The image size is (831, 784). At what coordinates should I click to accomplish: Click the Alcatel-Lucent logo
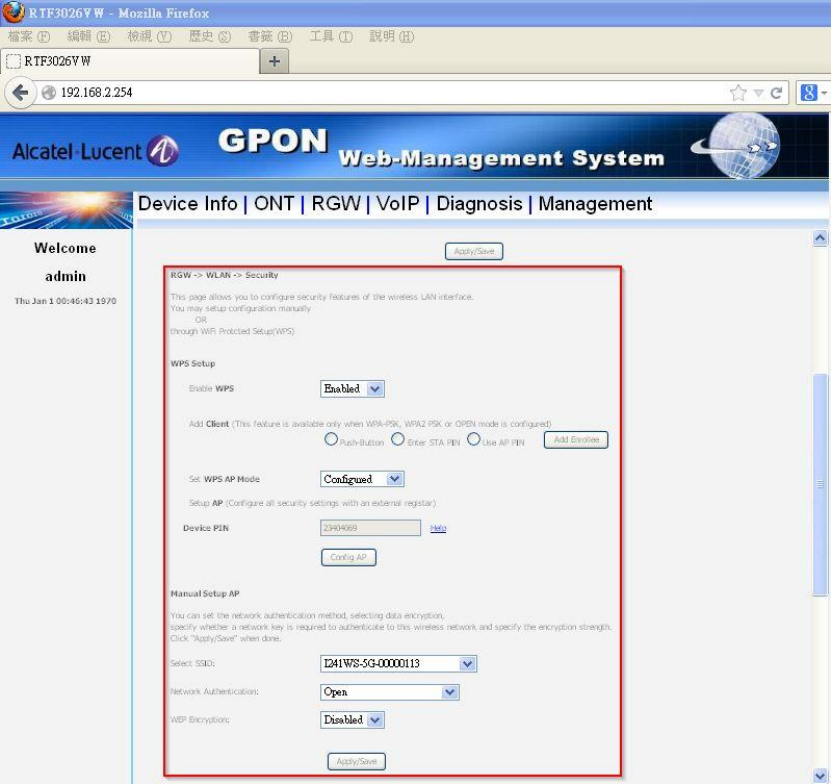pyautogui.click(x=95, y=152)
